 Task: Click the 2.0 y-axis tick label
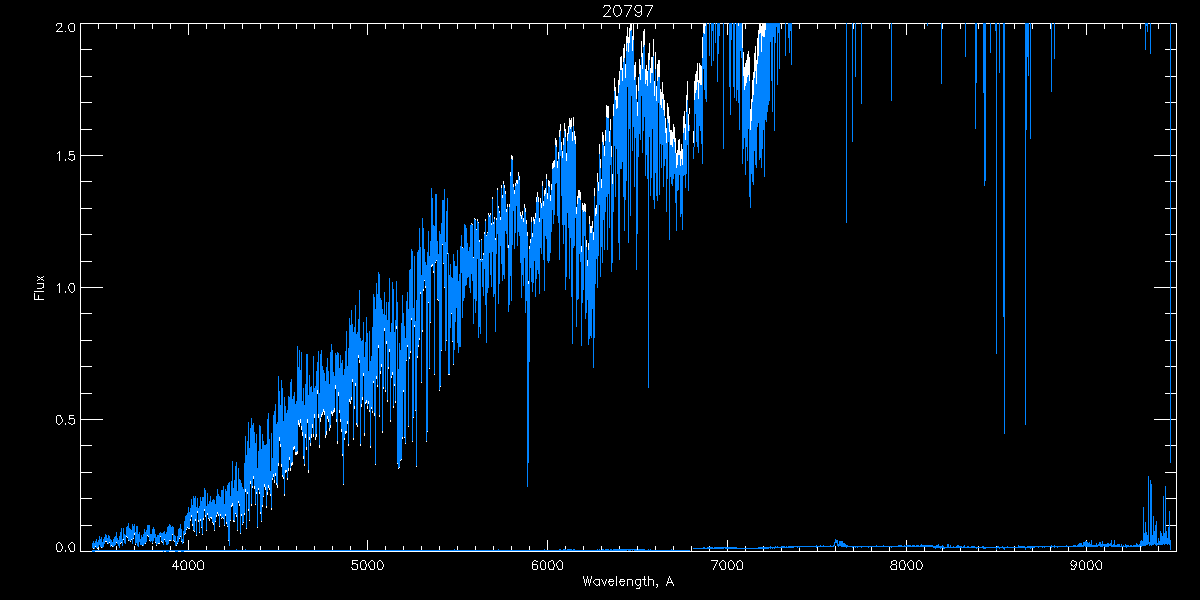64,28
